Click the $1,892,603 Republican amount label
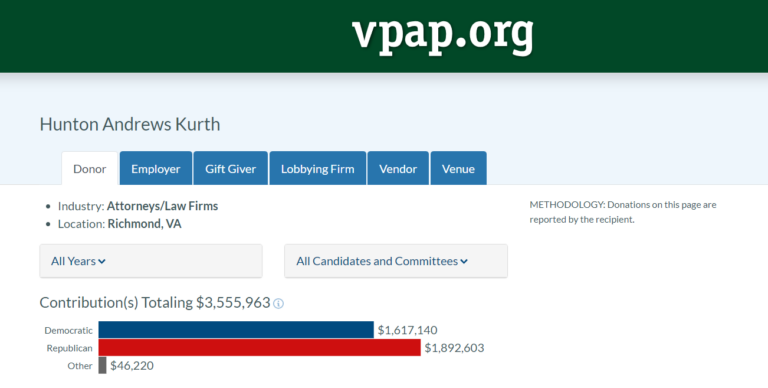This screenshot has height=388, width=768. (x=454, y=348)
